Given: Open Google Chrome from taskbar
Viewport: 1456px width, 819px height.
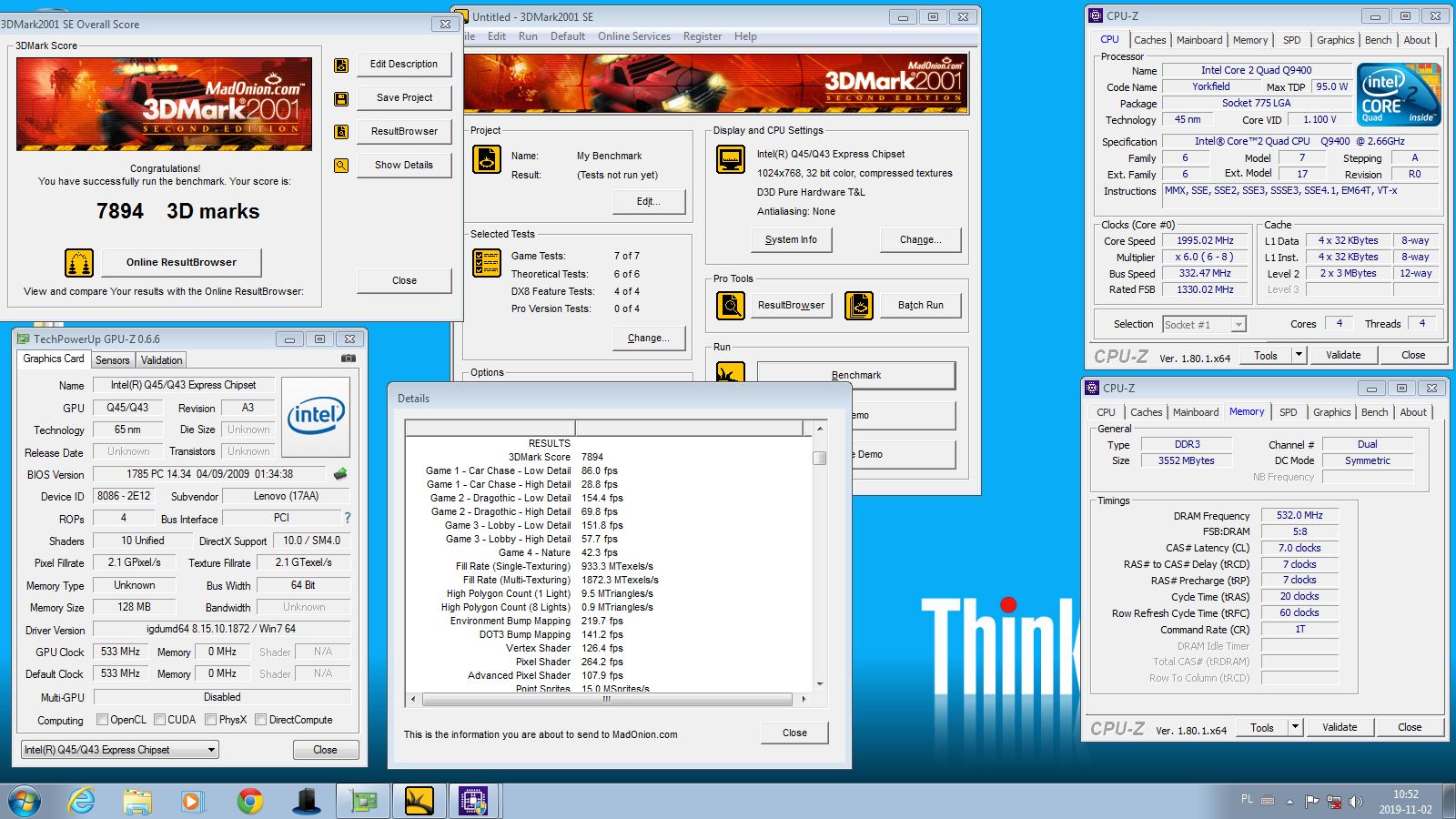Looking at the screenshot, I should click(249, 801).
